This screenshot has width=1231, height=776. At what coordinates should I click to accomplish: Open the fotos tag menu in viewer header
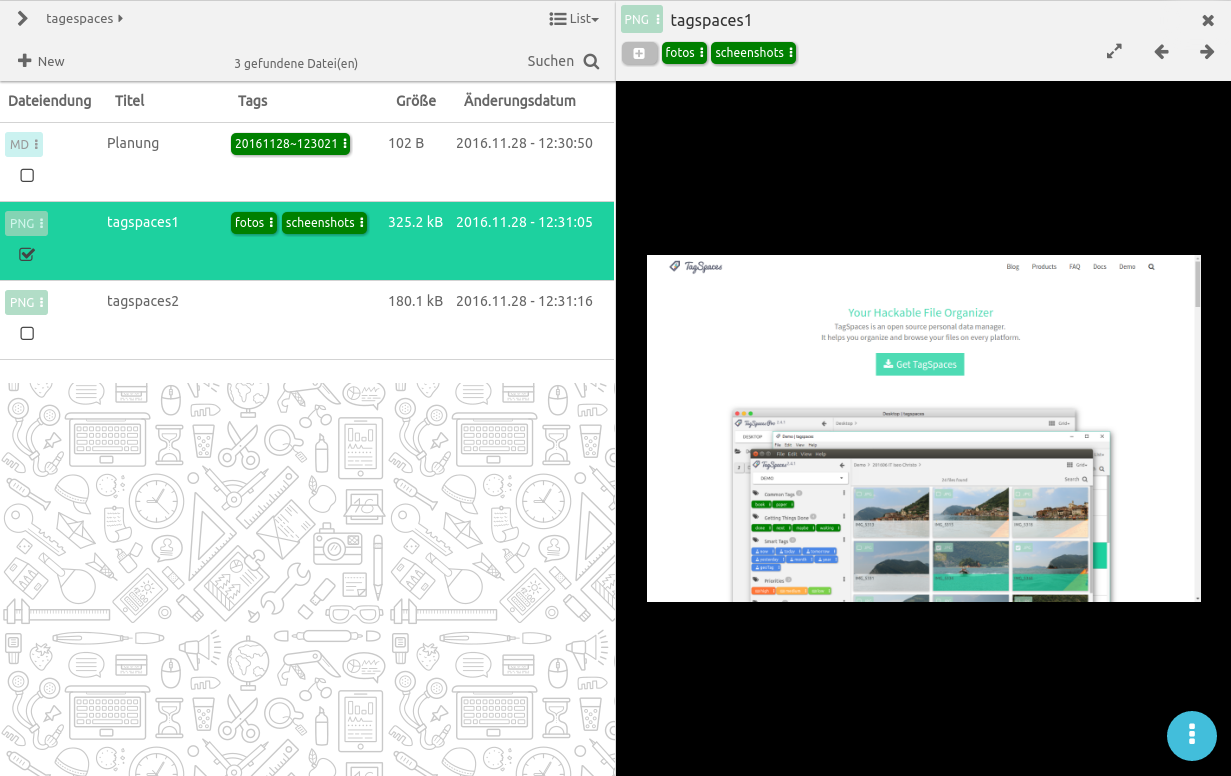(x=685, y=53)
